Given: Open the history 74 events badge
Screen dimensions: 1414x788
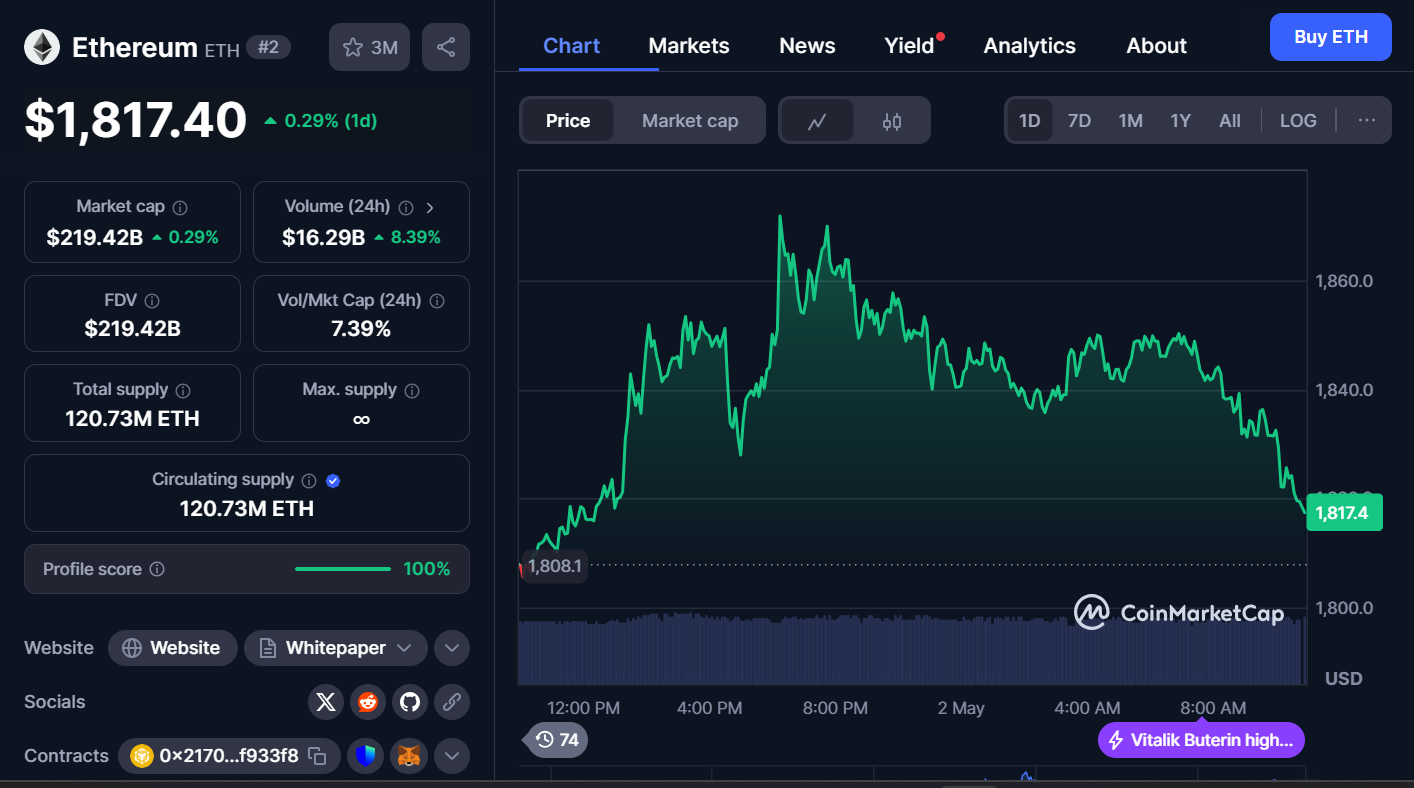Looking at the screenshot, I should pos(557,740).
